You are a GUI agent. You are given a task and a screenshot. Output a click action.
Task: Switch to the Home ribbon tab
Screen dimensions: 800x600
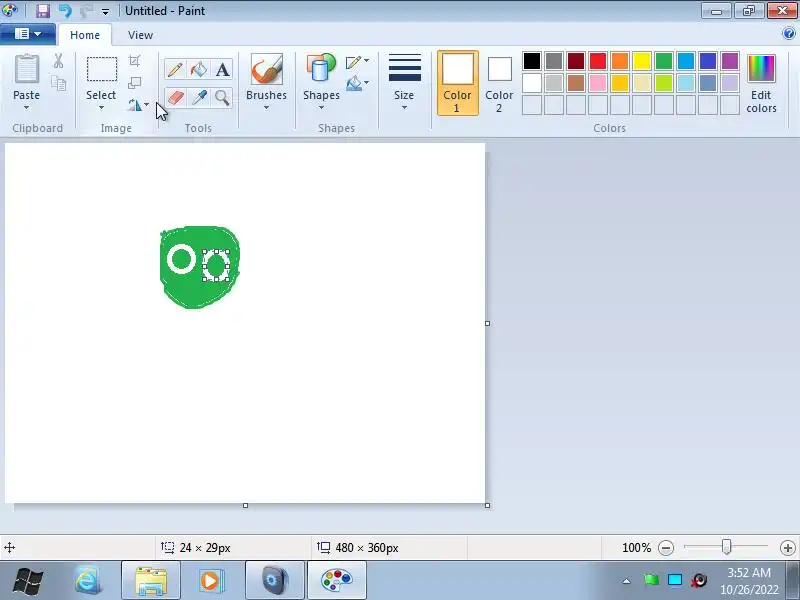tap(85, 35)
